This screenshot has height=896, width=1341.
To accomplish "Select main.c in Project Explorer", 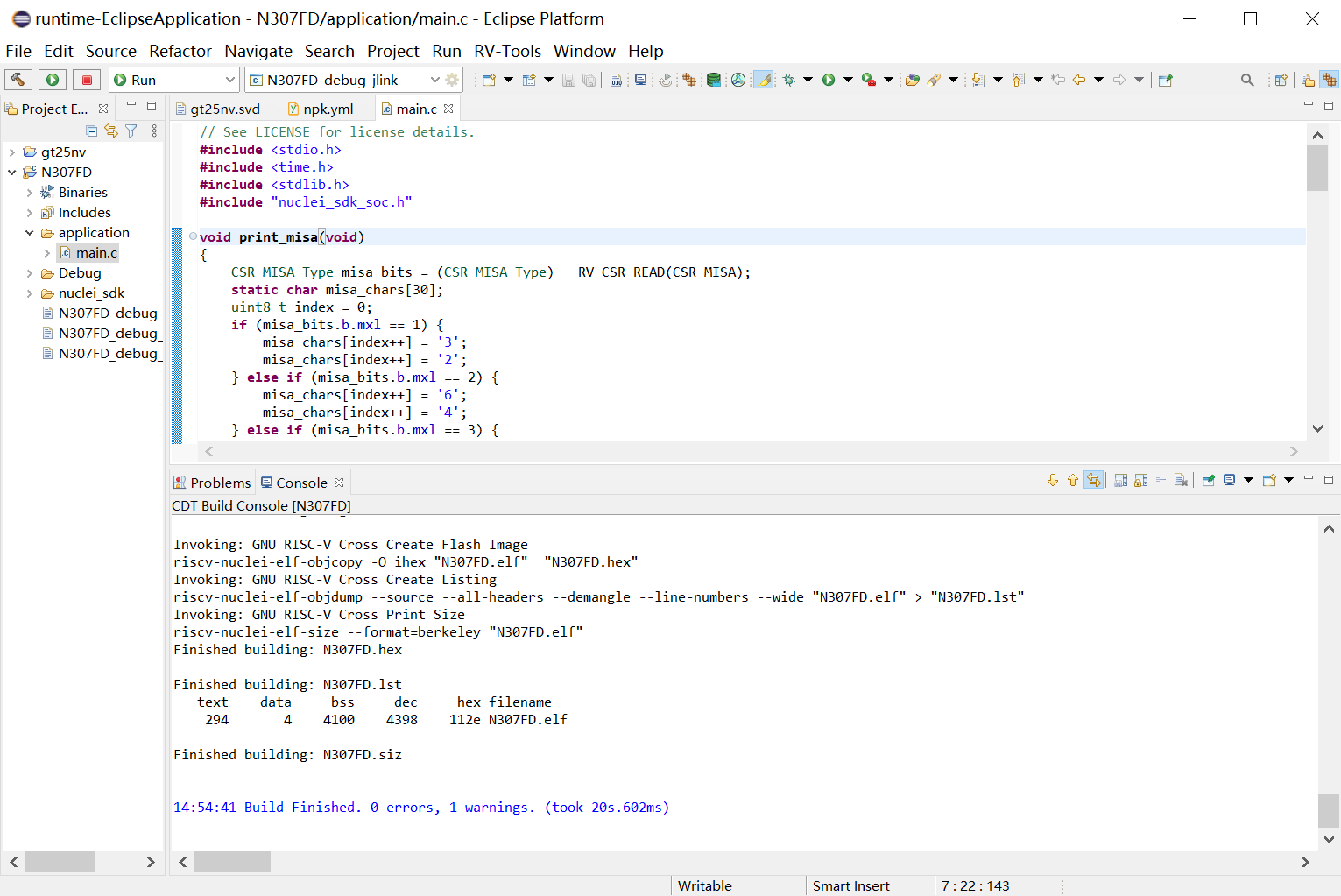I will (x=96, y=252).
